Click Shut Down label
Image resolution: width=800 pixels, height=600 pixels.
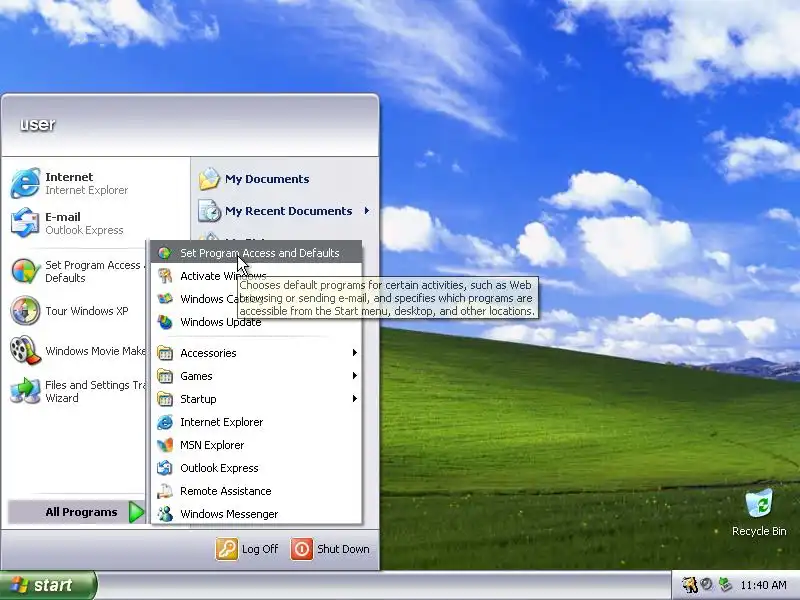click(343, 549)
